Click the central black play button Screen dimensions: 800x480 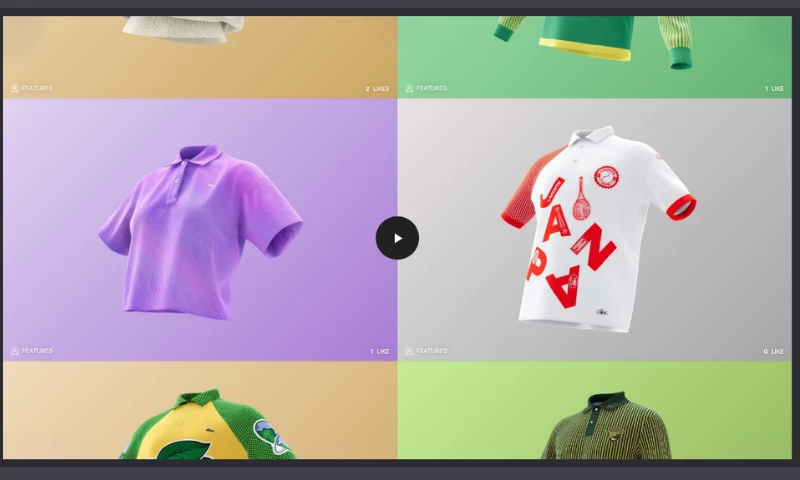click(x=397, y=238)
